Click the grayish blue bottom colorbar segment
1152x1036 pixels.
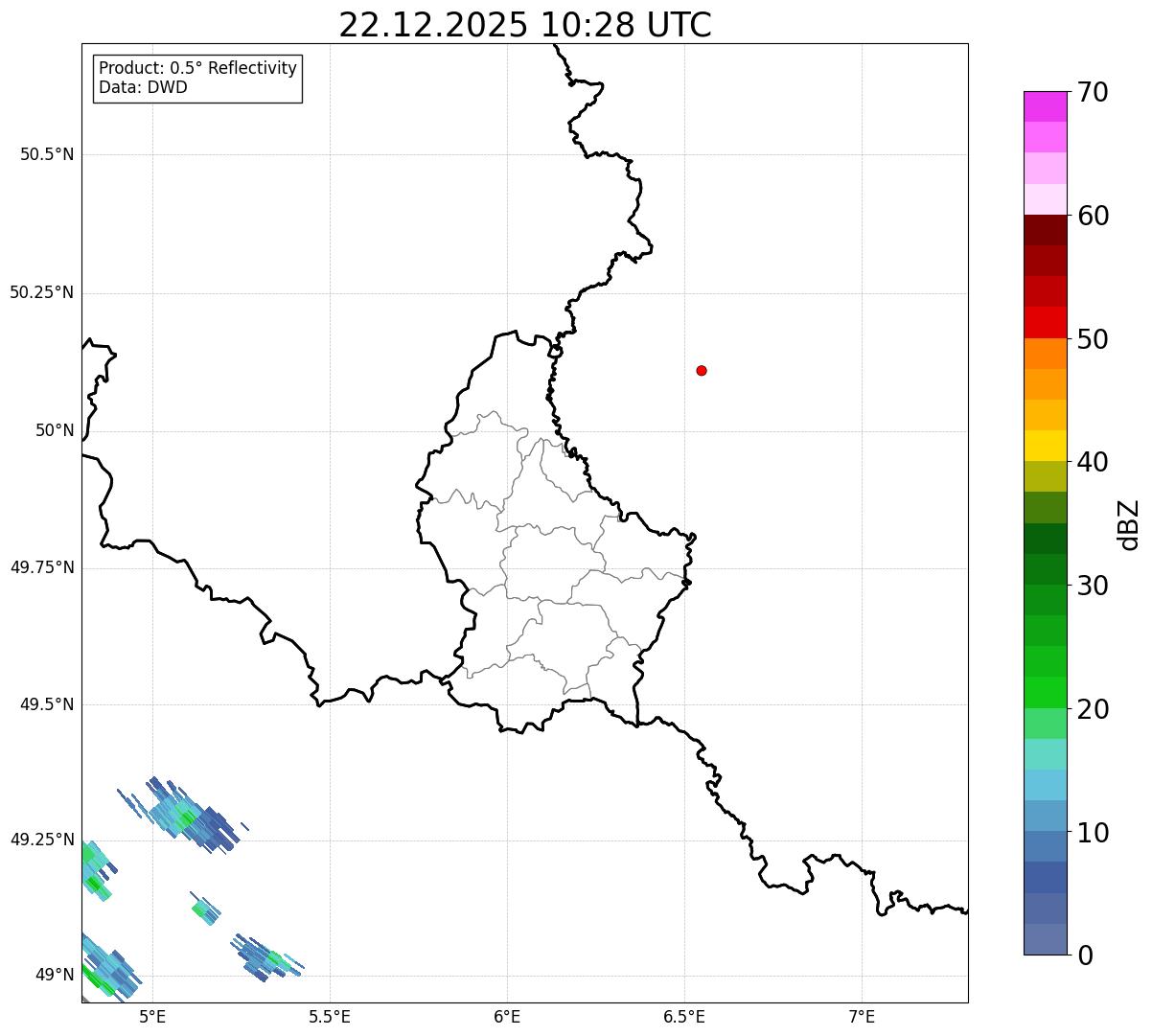point(1045,939)
